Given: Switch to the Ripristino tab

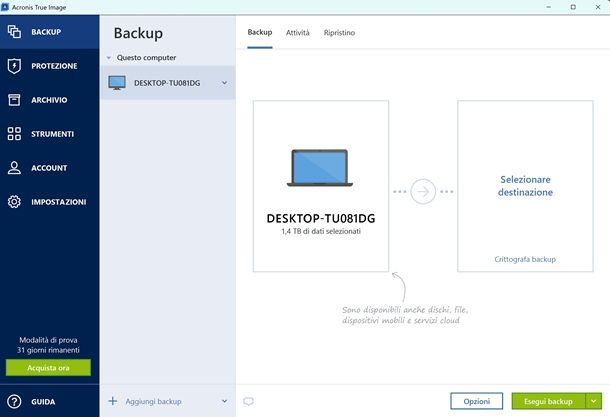Looking at the screenshot, I should click(x=339, y=33).
